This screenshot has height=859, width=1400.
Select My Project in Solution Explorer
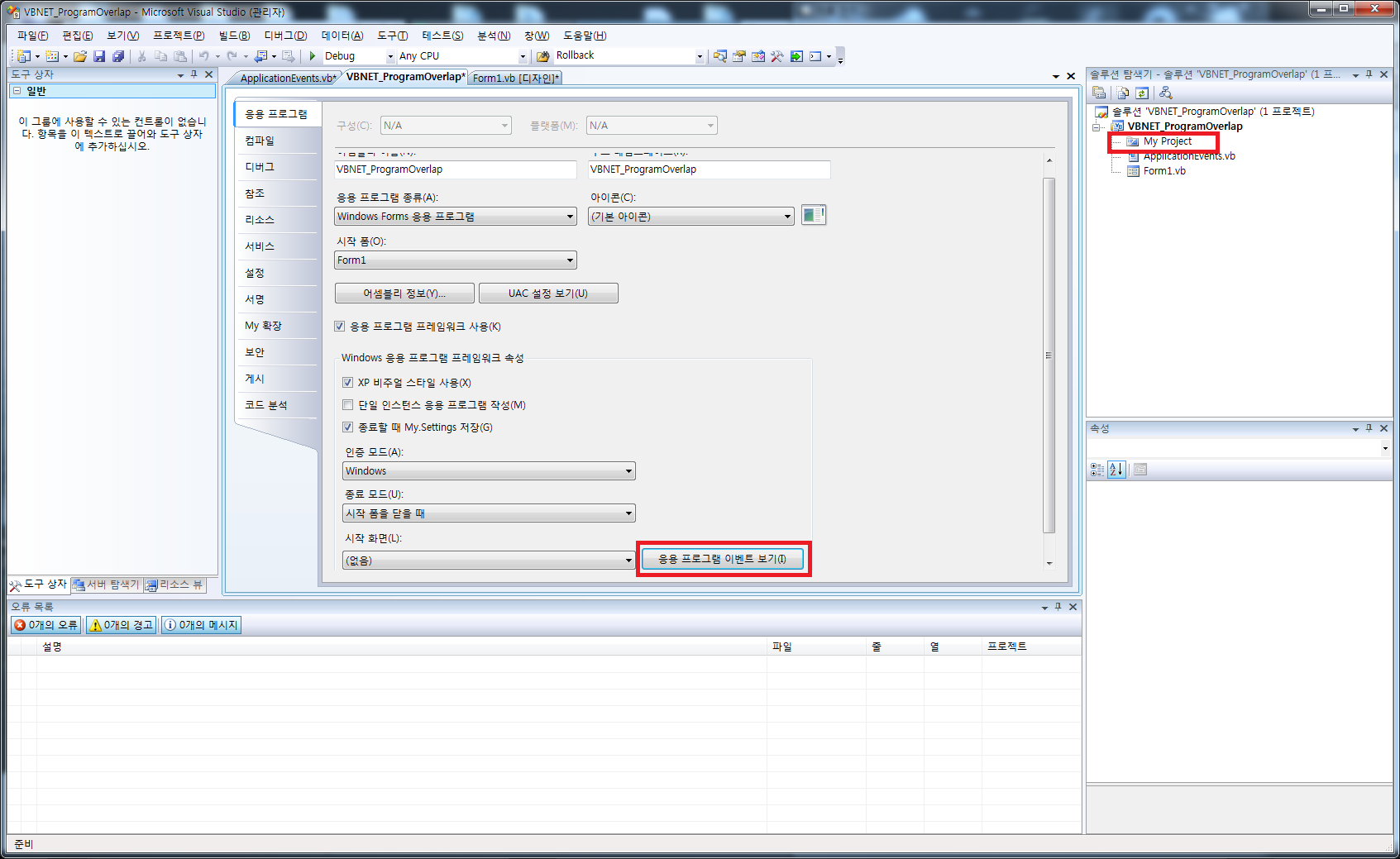(1167, 141)
